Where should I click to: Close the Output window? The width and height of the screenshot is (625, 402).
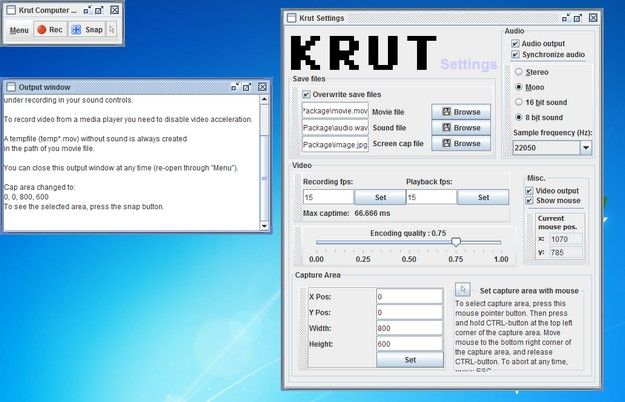[x=262, y=87]
